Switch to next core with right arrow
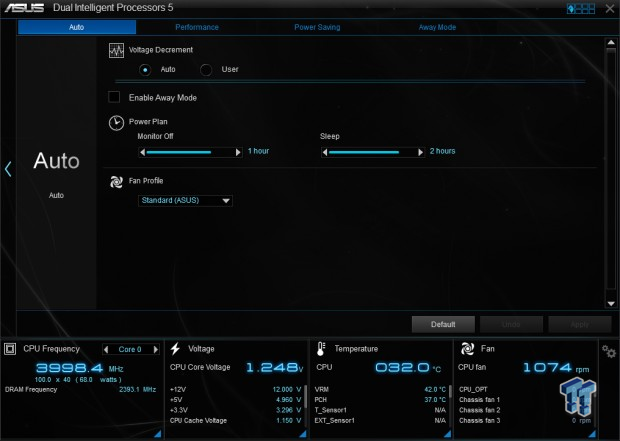The width and height of the screenshot is (620, 441). pyautogui.click(x=156, y=349)
